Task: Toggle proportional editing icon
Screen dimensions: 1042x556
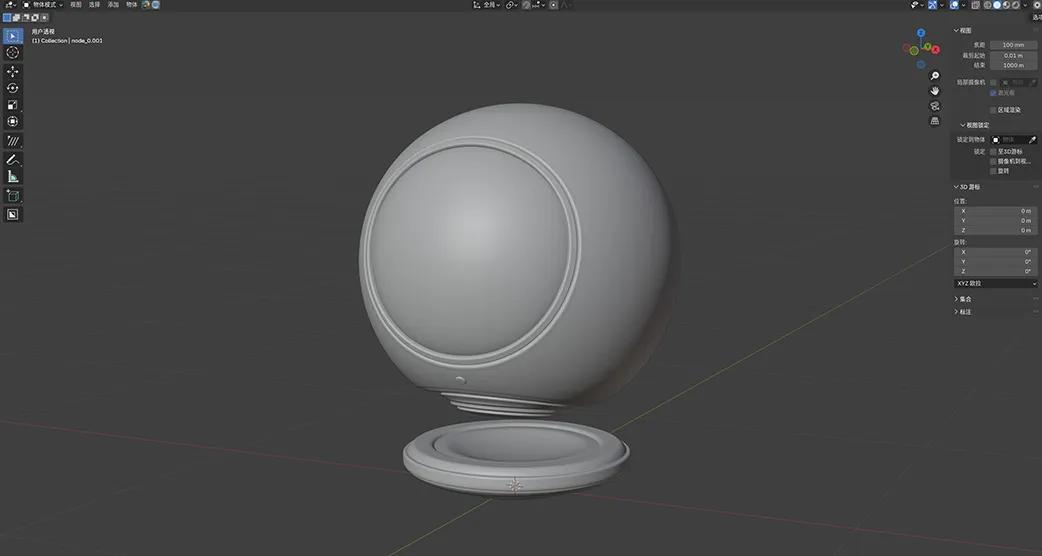Action: pyautogui.click(x=554, y=5)
